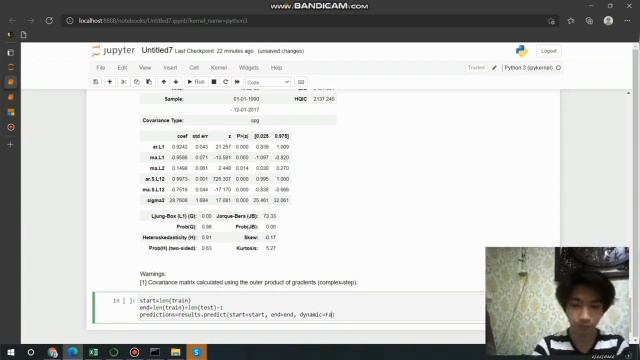
Task: Save notebook with the save and checkpoint icon
Action: (96, 82)
